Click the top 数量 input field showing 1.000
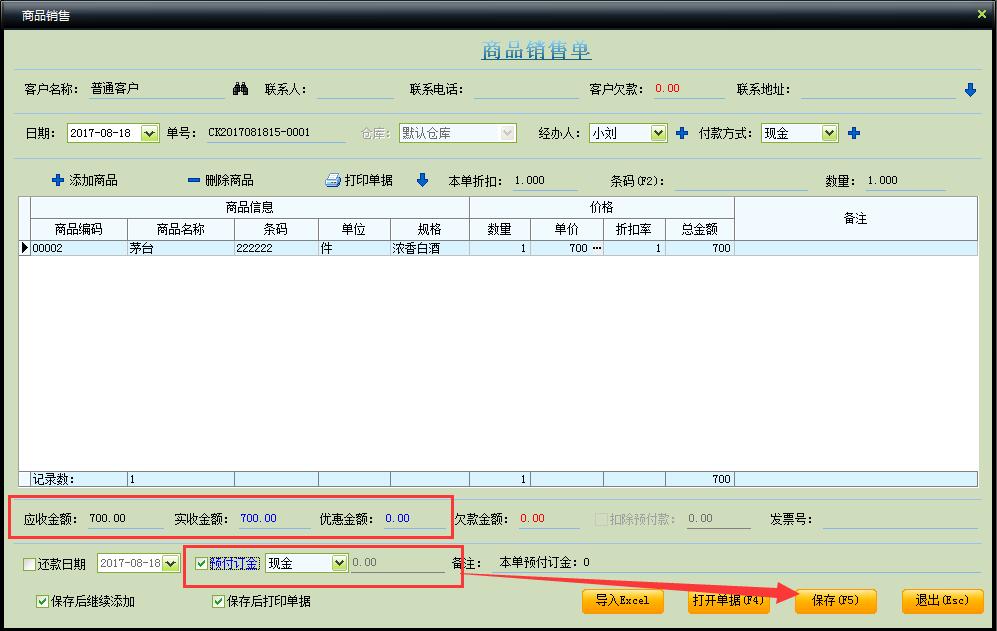Viewport: 997px width, 631px height. pyautogui.click(x=905, y=181)
